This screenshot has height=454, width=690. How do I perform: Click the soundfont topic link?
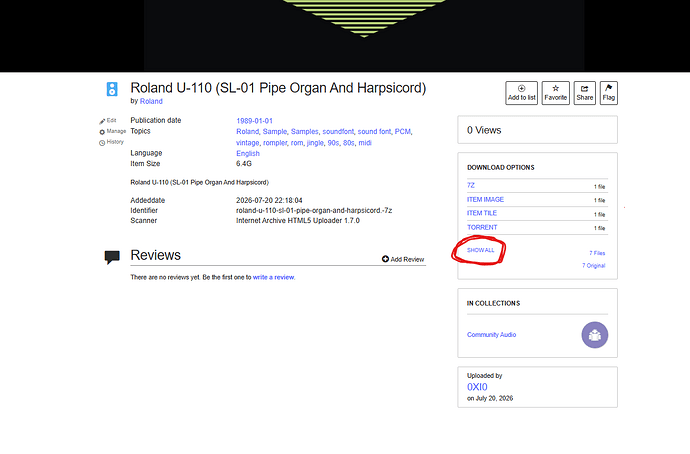pyautogui.click(x=338, y=132)
